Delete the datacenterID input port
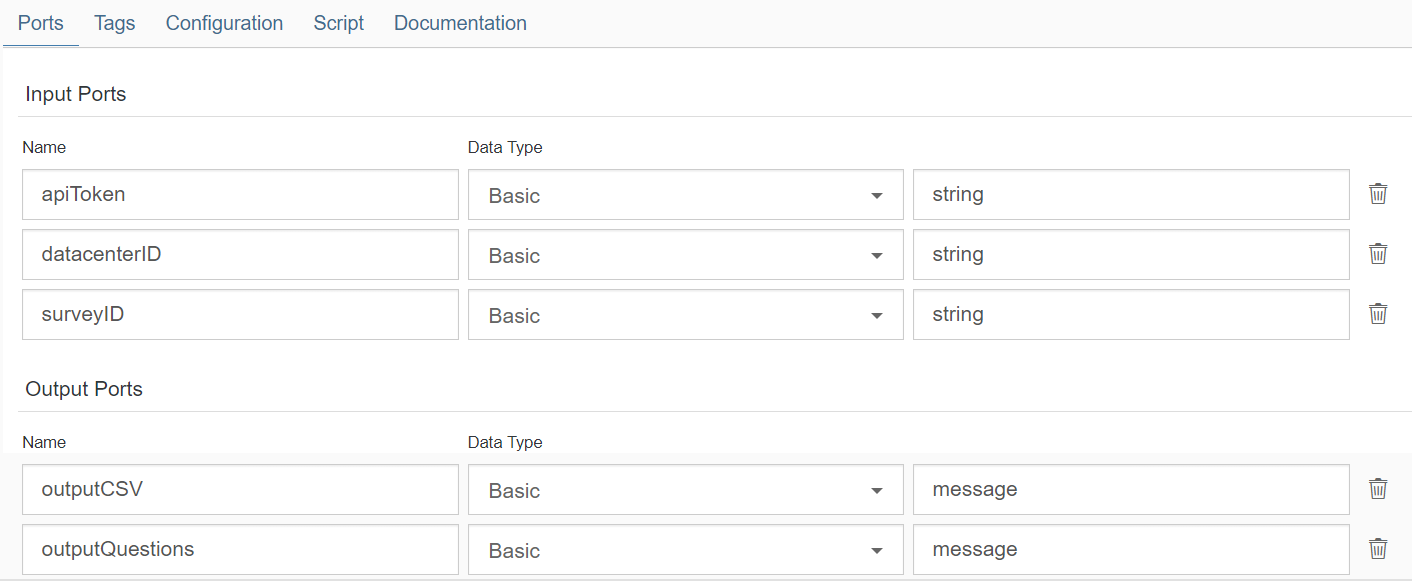 pos(1378,254)
